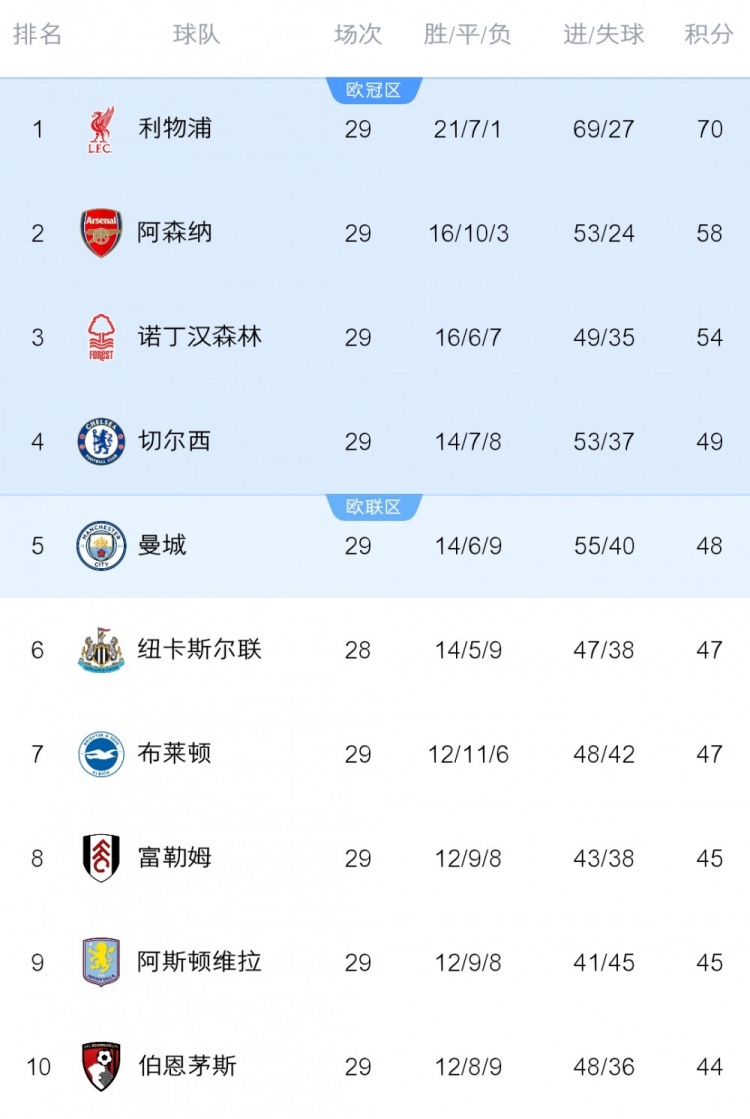The height and width of the screenshot is (1119, 750).
Task: Click the Liverpool club crest
Action: click(101, 130)
